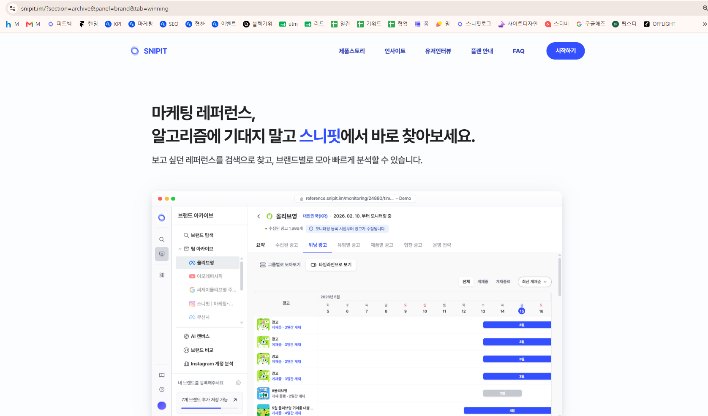Viewport: 708px width, 416px height.
Task: Select 브랜드 탐색 search item in sidebar
Action: click(199, 235)
